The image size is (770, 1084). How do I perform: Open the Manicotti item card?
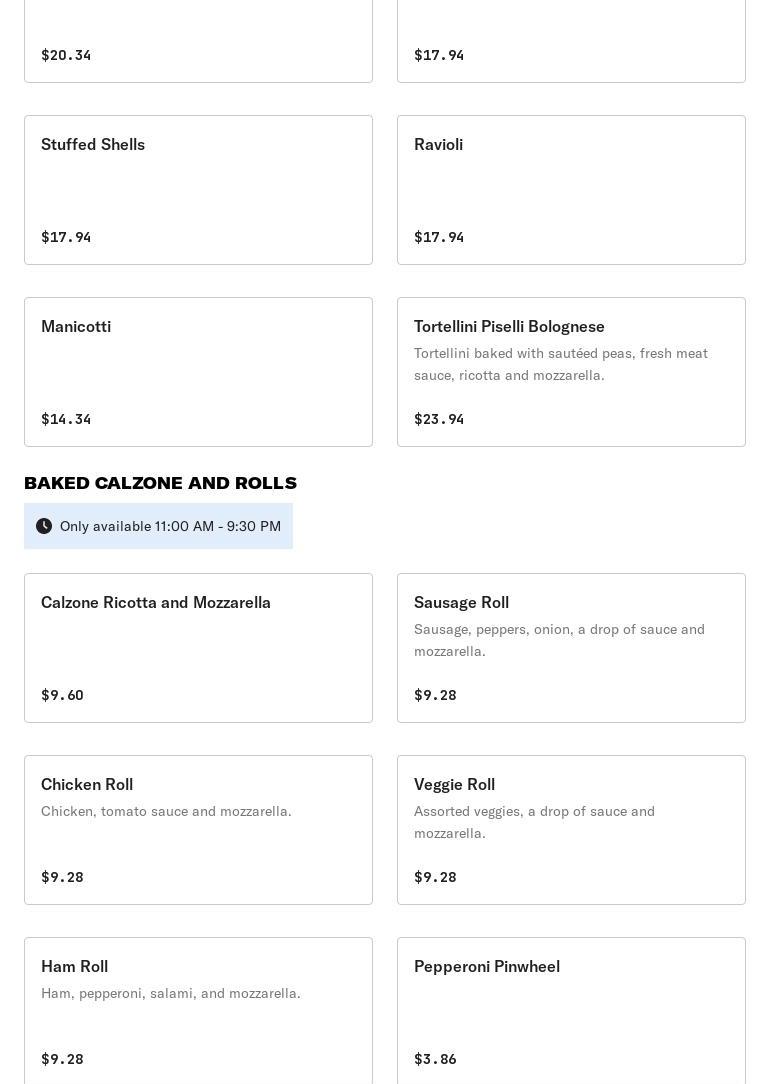(x=198, y=372)
